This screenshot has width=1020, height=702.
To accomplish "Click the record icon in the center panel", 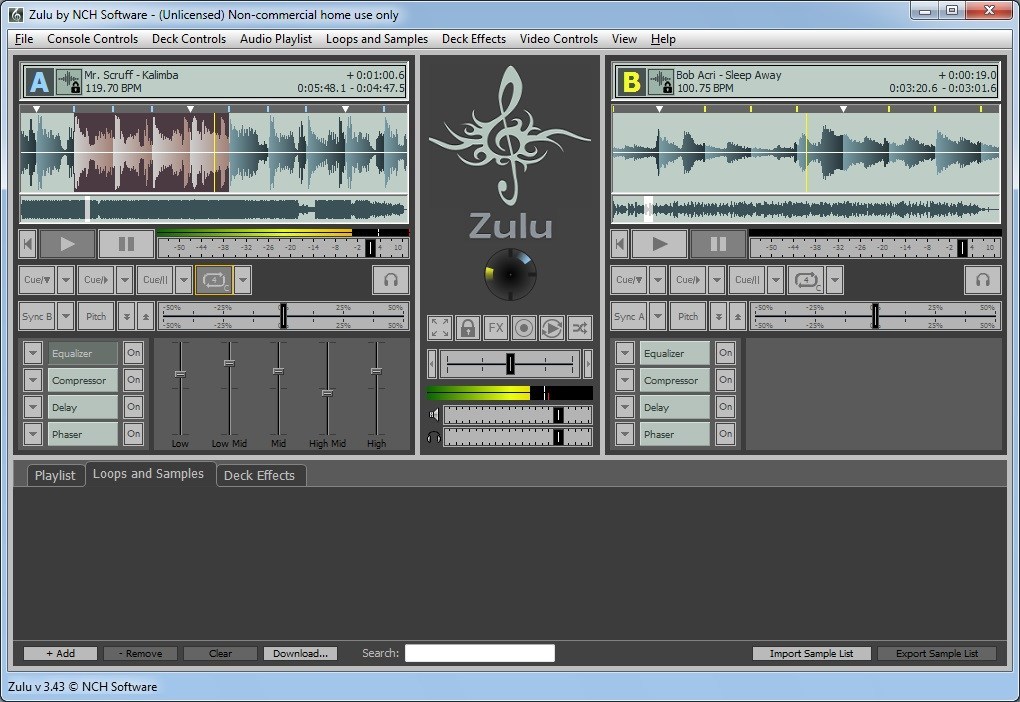I will tap(524, 327).
